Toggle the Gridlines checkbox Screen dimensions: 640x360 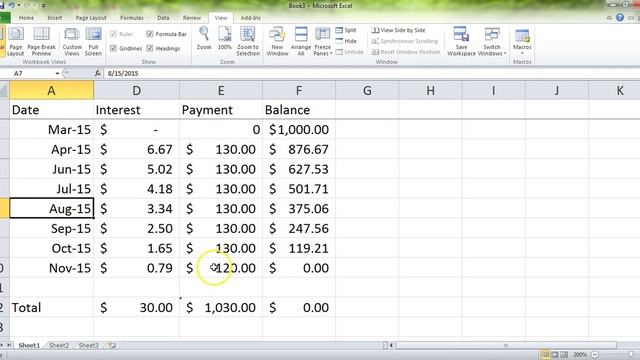[x=113, y=48]
